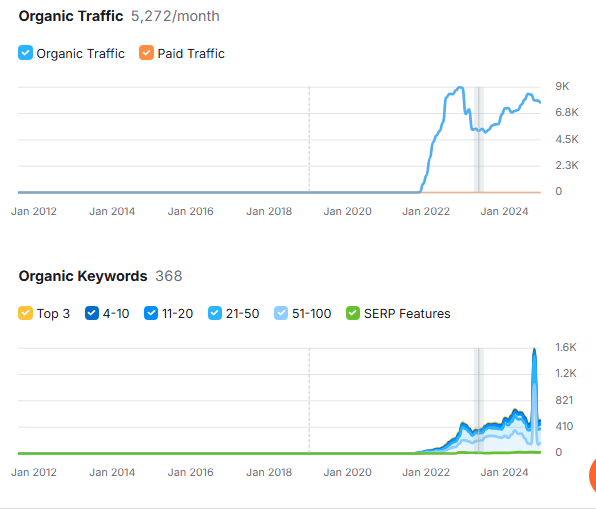Toggle the Paid Traffic checkbox

click(146, 53)
